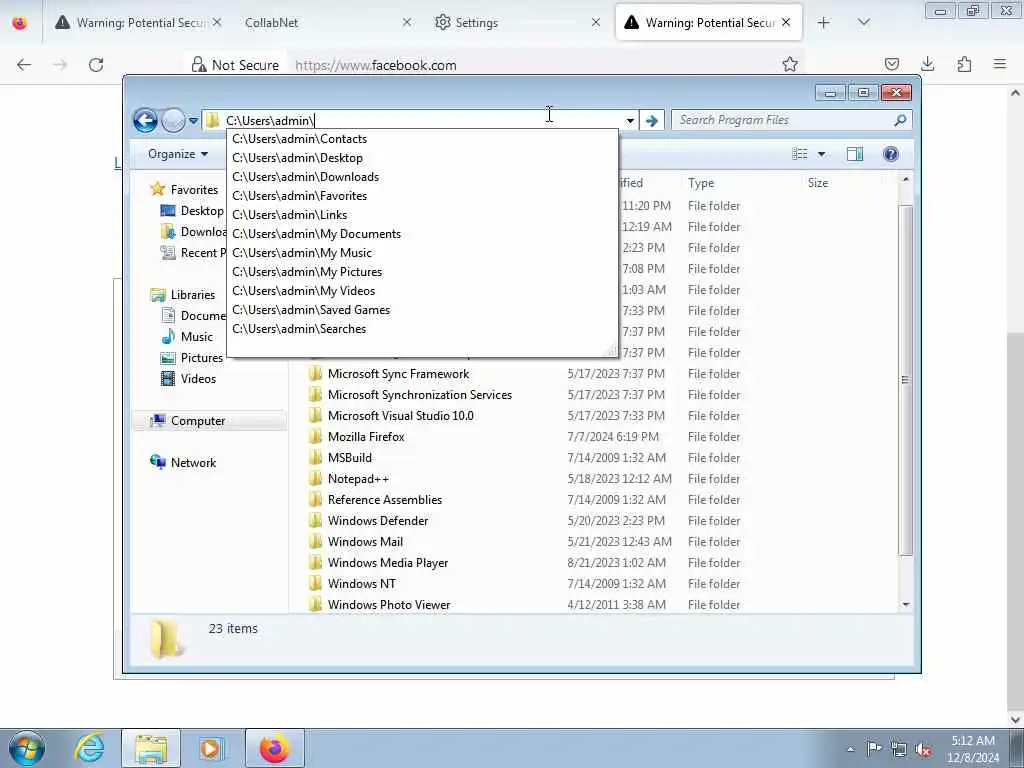Choose C:\Users\admin\Searches suggestion
The height and width of the screenshot is (768, 1024).
422,328
